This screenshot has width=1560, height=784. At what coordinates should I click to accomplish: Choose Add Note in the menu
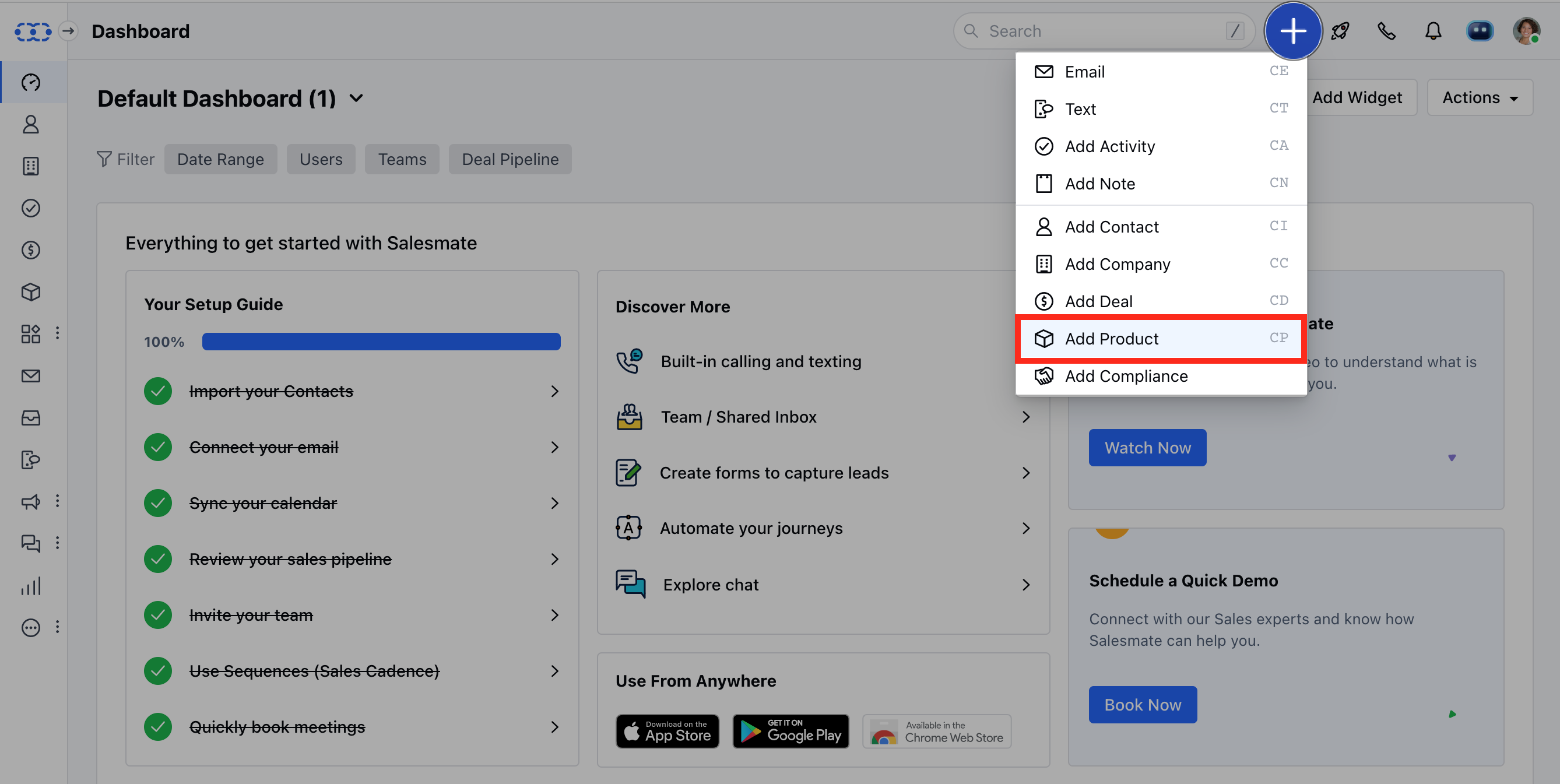[x=1161, y=184]
